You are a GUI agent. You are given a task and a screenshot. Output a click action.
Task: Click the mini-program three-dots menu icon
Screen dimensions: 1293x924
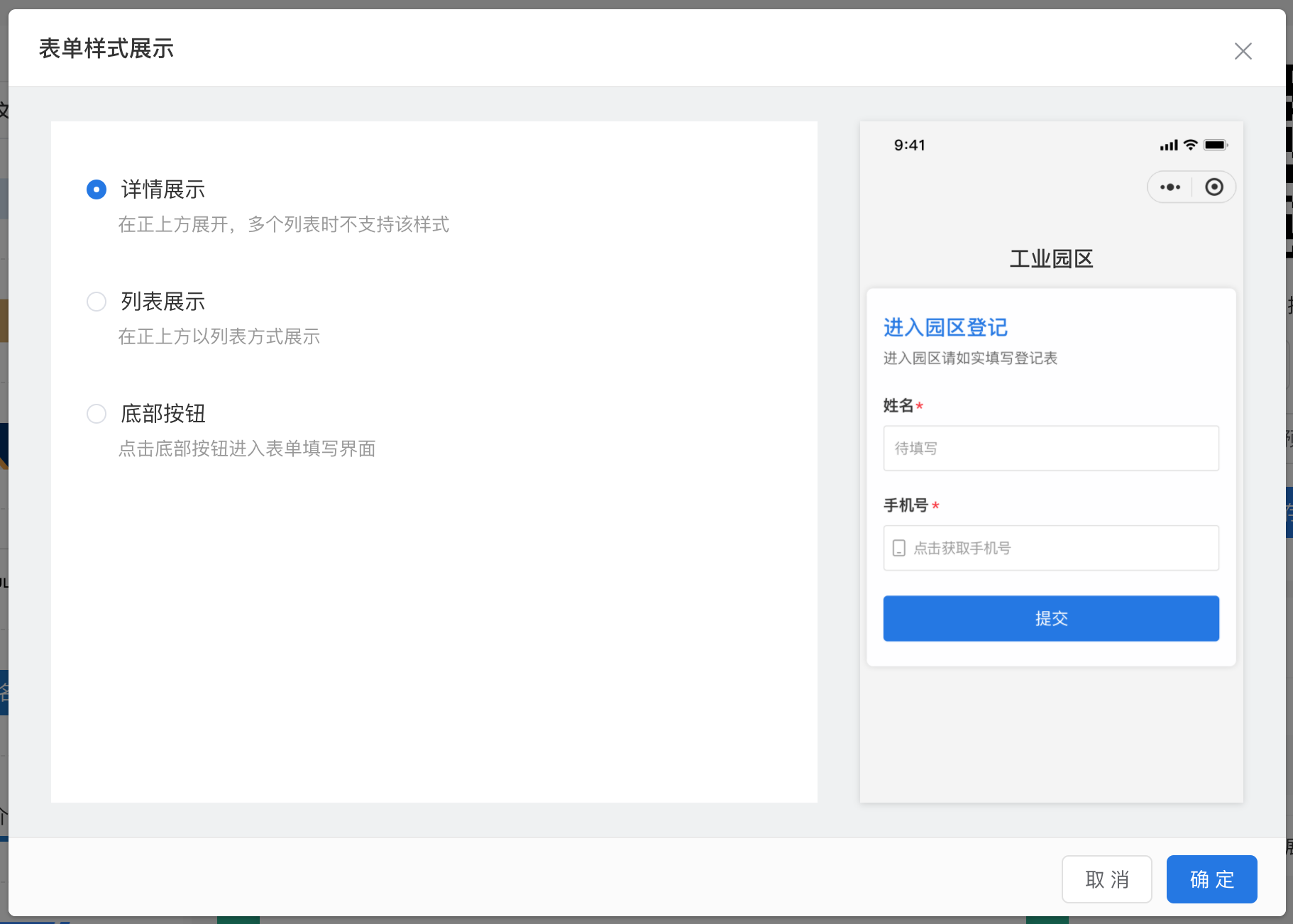click(x=1170, y=187)
